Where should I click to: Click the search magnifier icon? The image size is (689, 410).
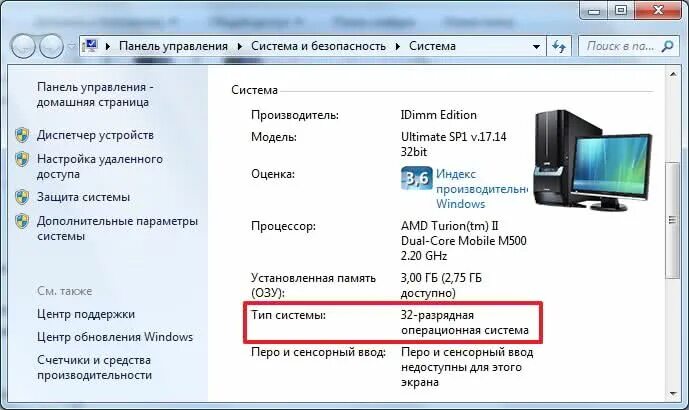tap(667, 46)
